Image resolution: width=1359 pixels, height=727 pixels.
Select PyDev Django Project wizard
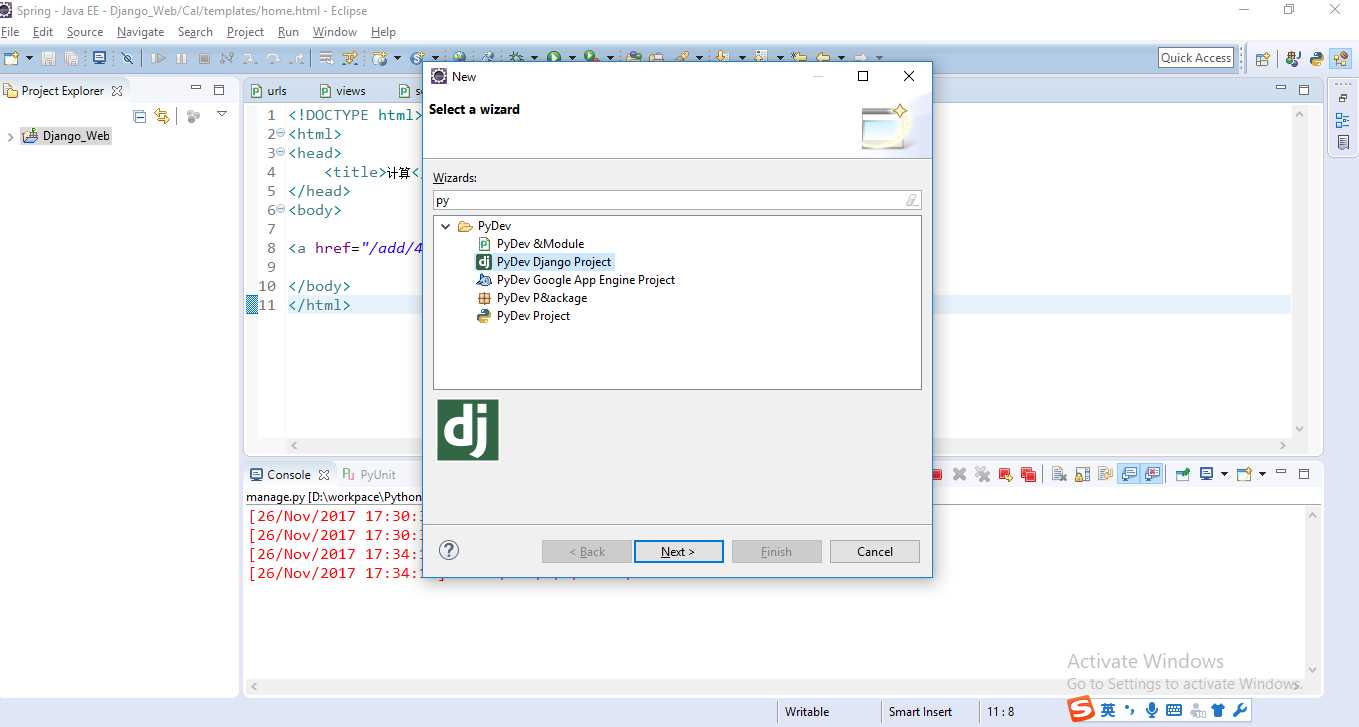point(544,262)
